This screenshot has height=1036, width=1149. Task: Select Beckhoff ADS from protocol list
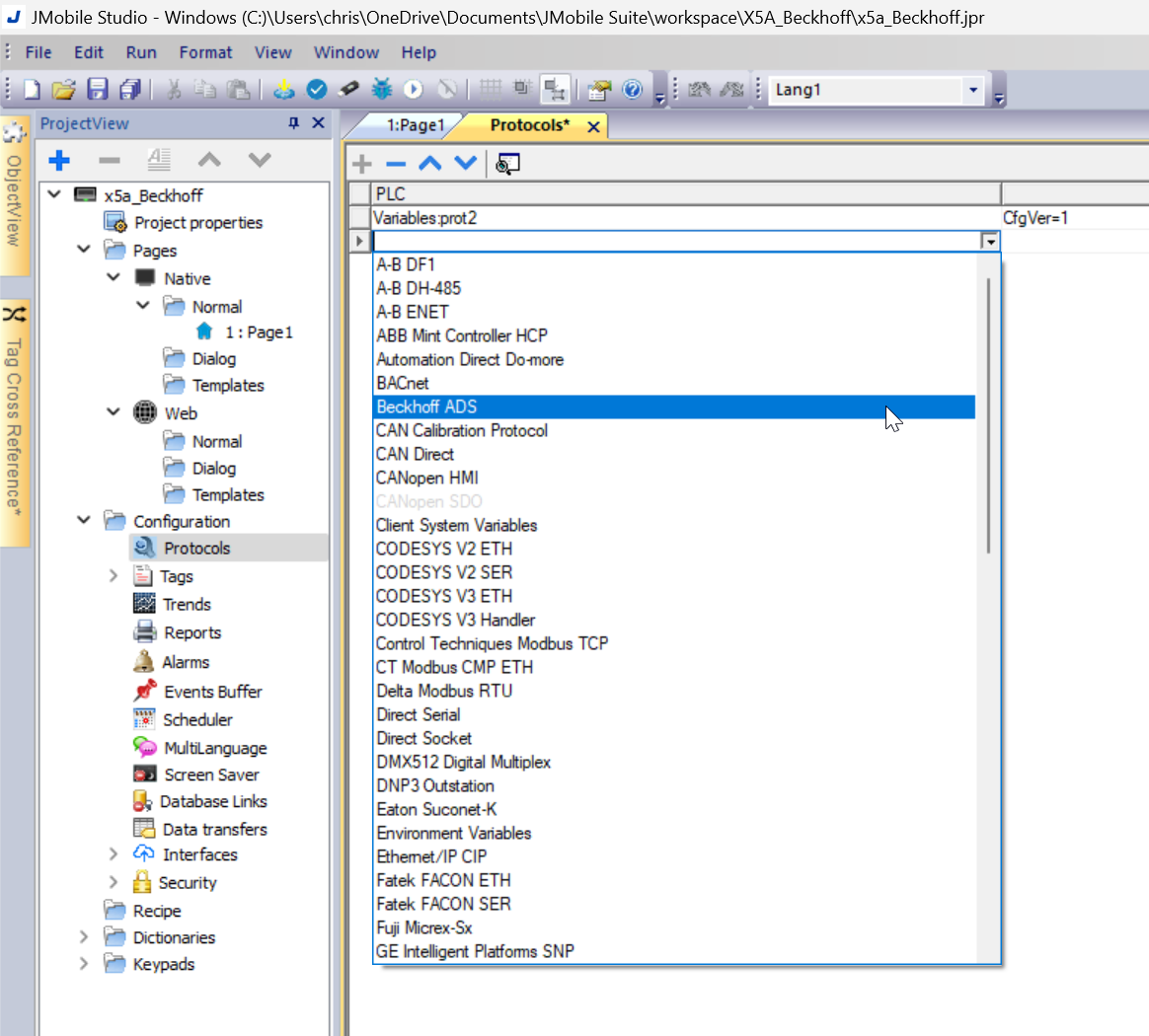(674, 407)
